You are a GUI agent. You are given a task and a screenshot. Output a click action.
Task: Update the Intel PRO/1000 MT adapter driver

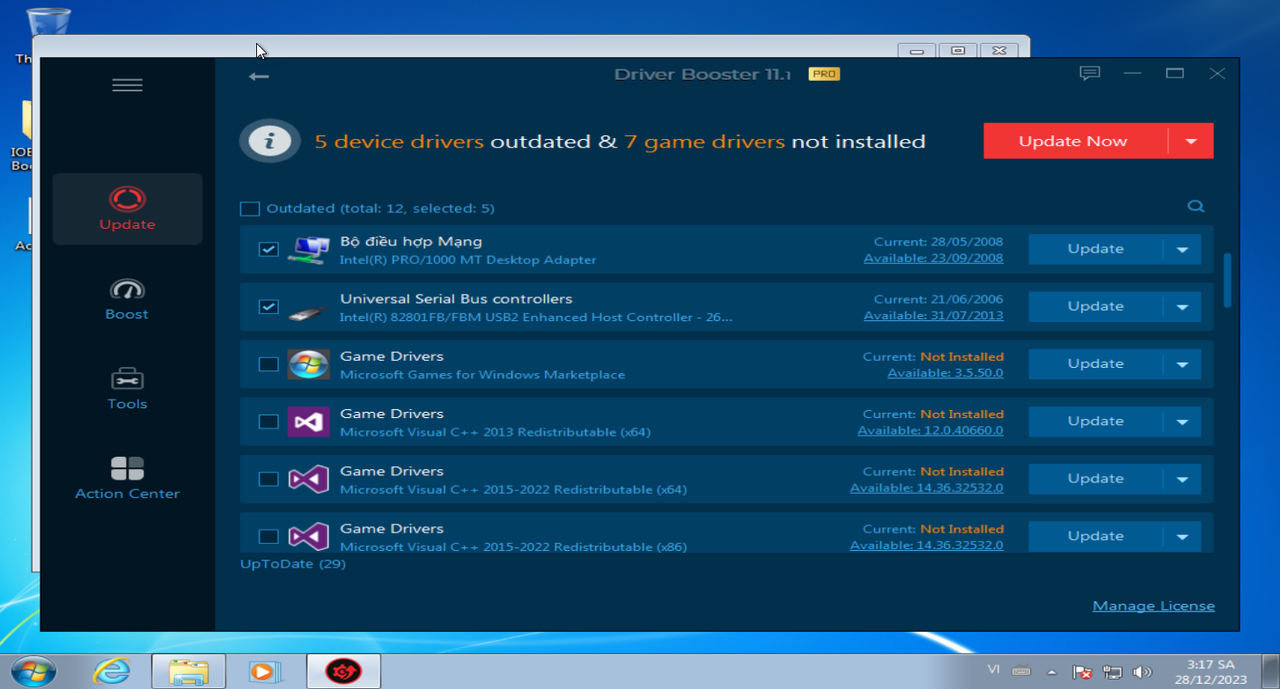click(x=1095, y=249)
